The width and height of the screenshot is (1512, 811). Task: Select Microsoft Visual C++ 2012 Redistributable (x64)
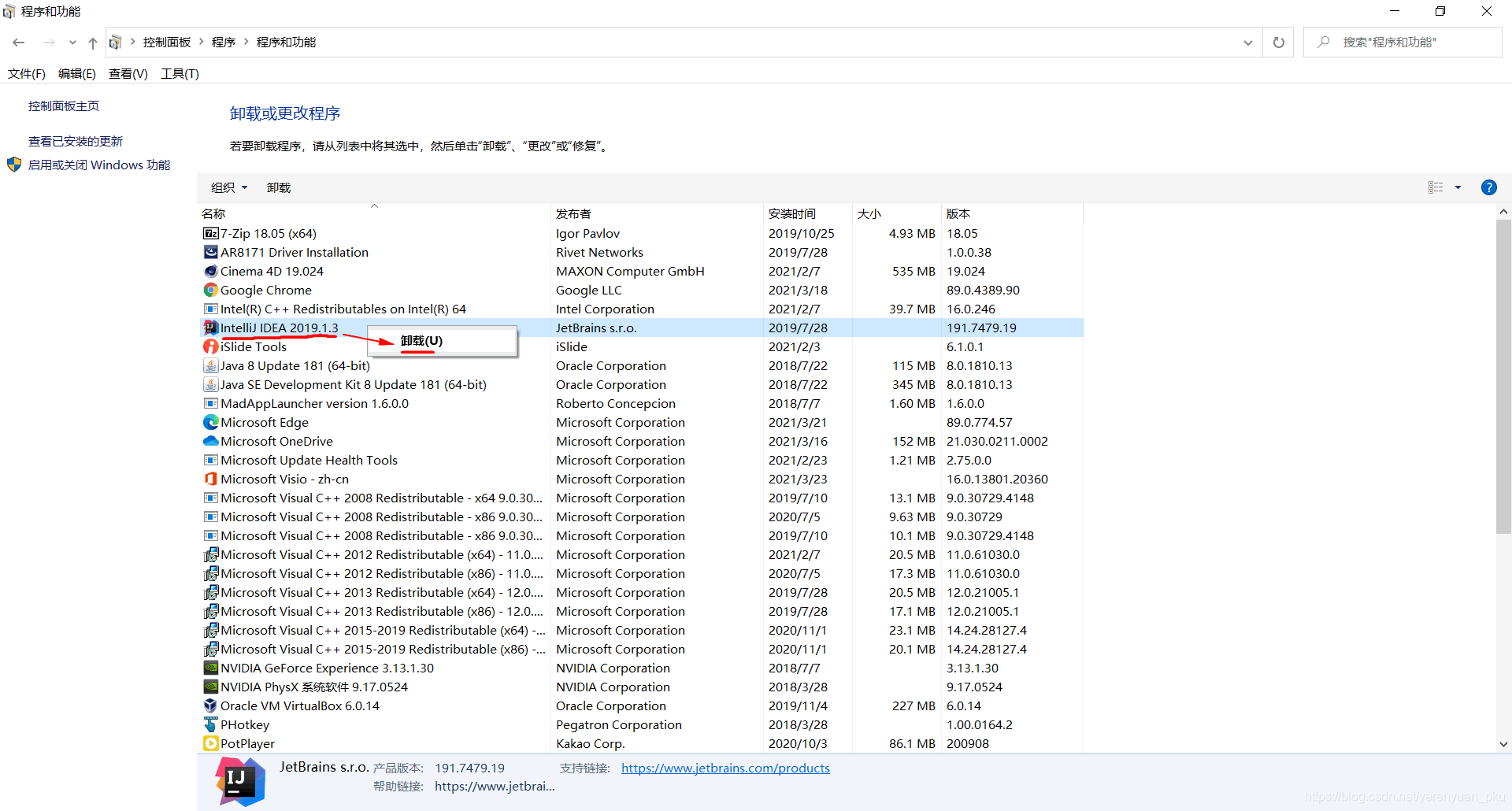pos(641,554)
